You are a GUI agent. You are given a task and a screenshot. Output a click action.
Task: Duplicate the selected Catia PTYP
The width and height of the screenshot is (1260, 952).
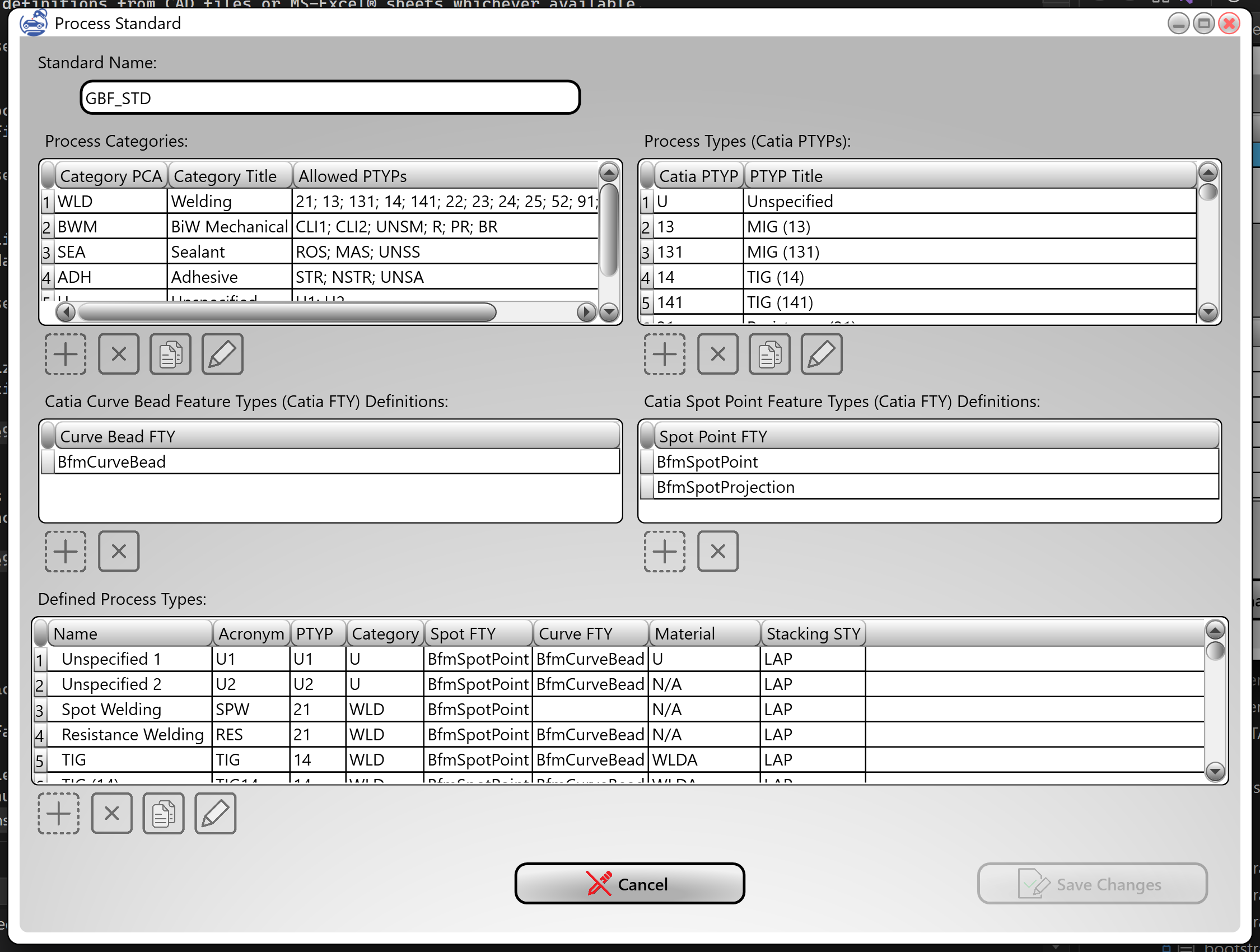(x=769, y=354)
